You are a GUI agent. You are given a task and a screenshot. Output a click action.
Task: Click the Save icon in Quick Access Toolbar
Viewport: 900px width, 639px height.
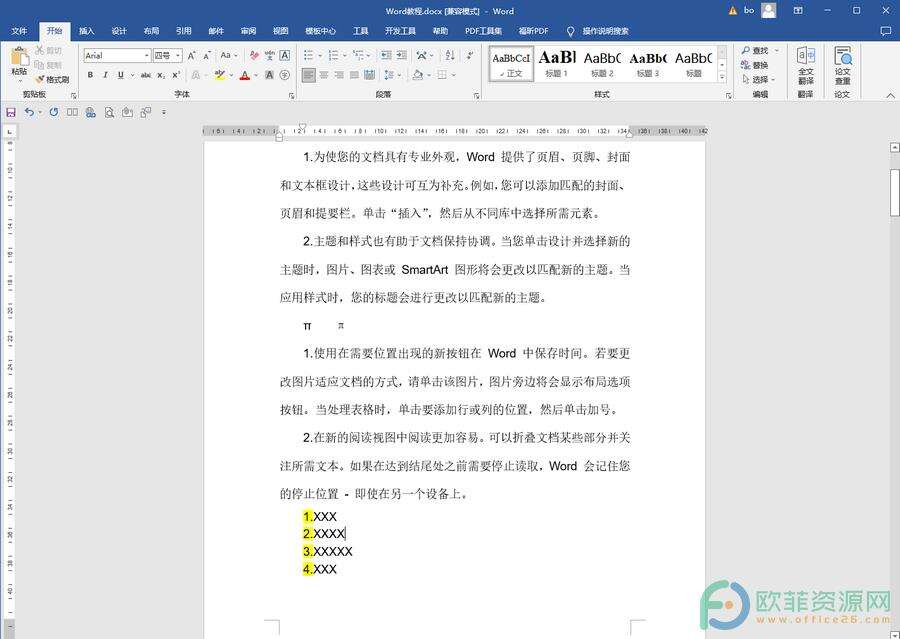(11, 113)
